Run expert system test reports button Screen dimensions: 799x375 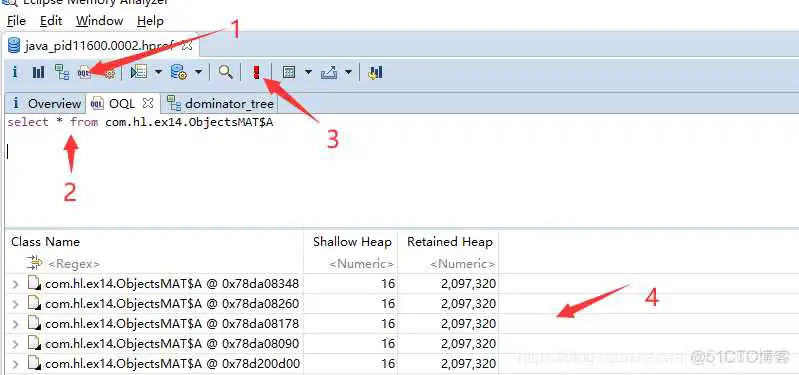pos(139,72)
